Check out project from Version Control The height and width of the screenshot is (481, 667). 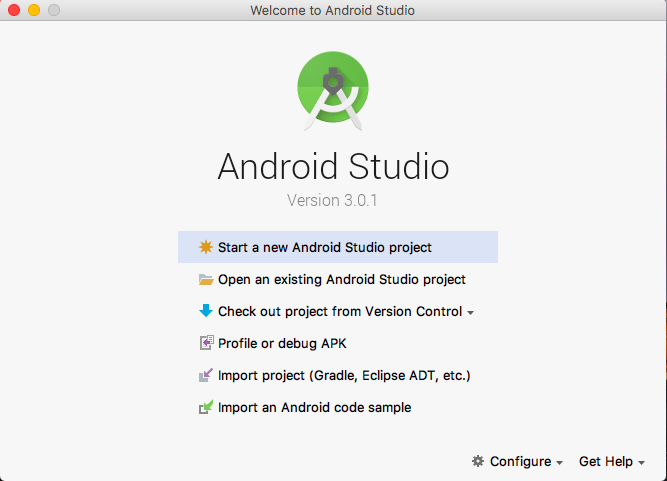pyautogui.click(x=336, y=311)
